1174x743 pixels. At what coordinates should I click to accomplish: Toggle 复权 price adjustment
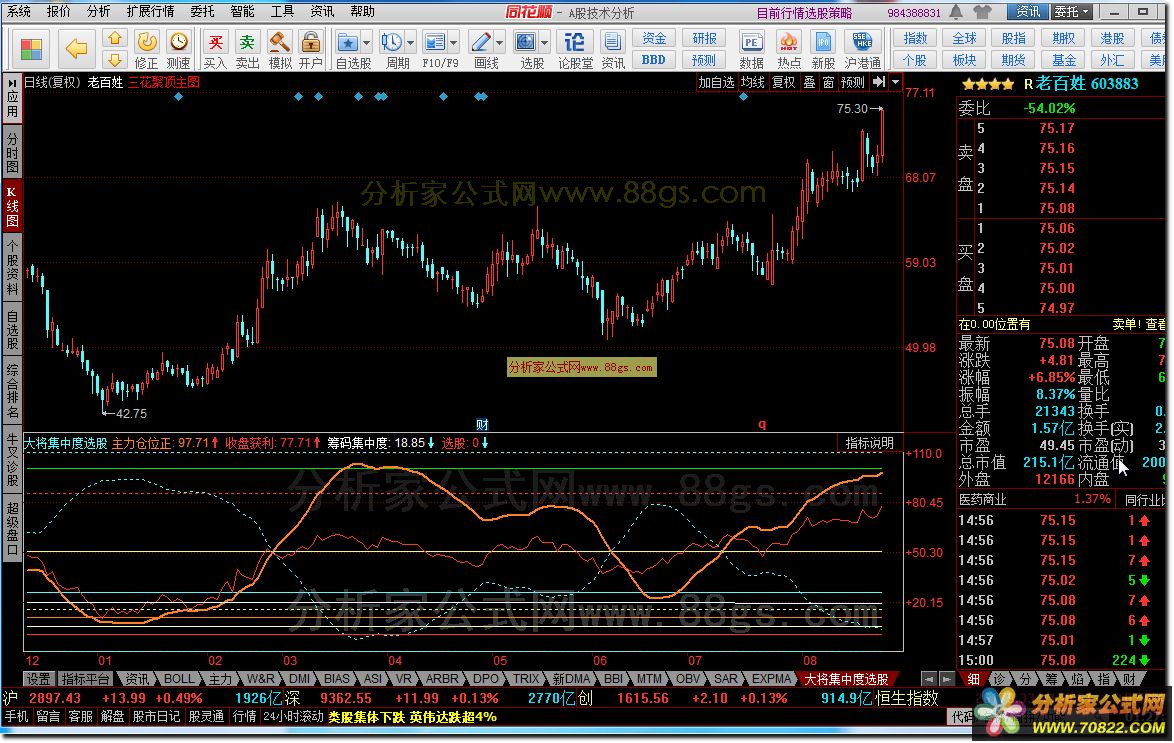tap(784, 82)
